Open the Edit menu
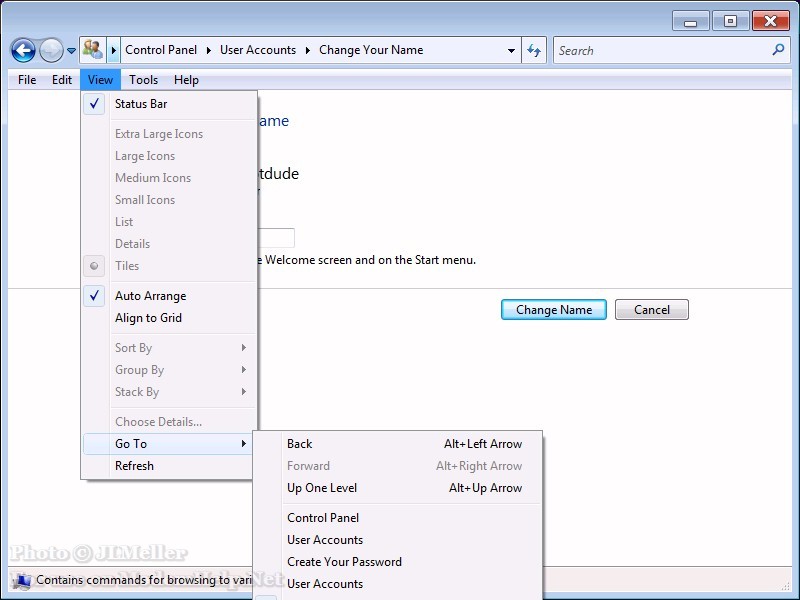 62,80
